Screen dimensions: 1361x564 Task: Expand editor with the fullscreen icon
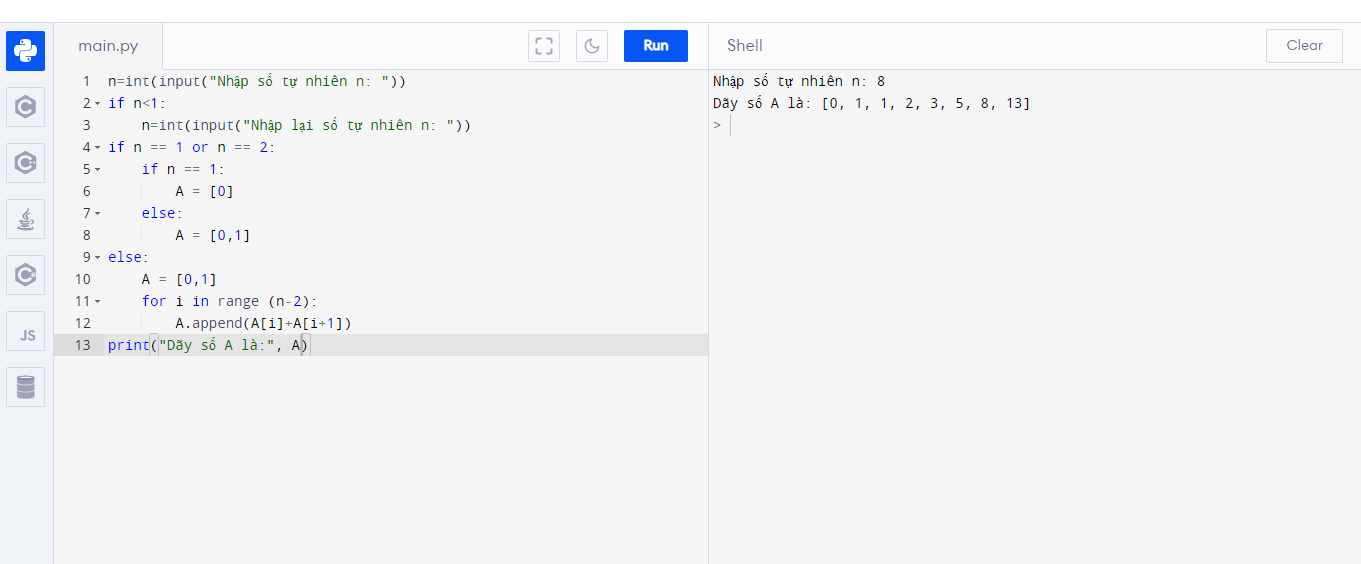(x=544, y=46)
